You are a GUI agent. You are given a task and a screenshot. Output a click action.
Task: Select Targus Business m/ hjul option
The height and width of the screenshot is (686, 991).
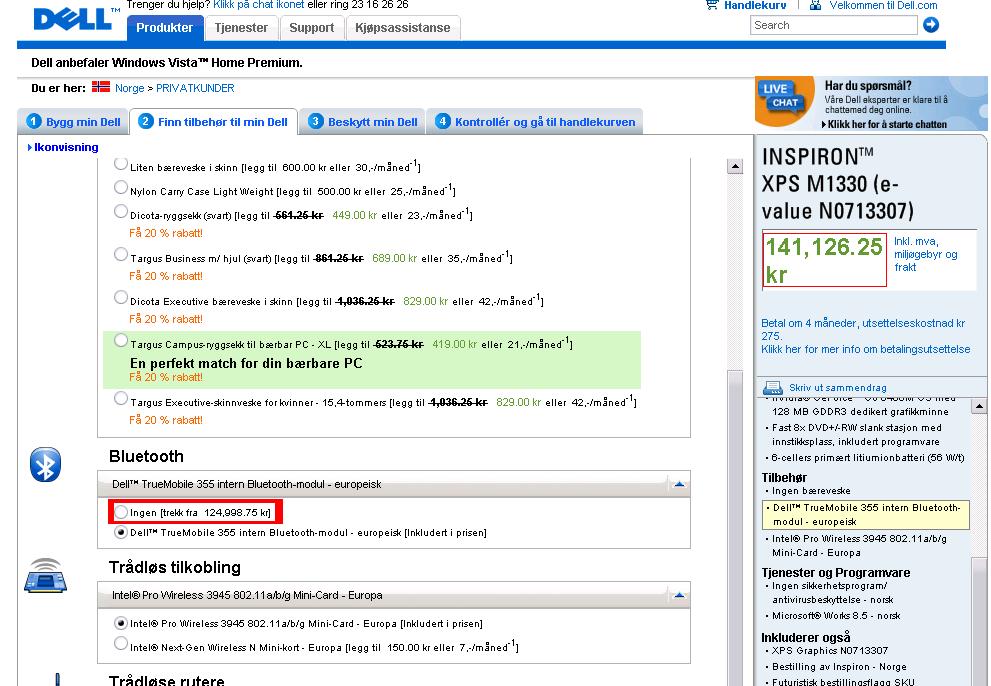[x=121, y=255]
